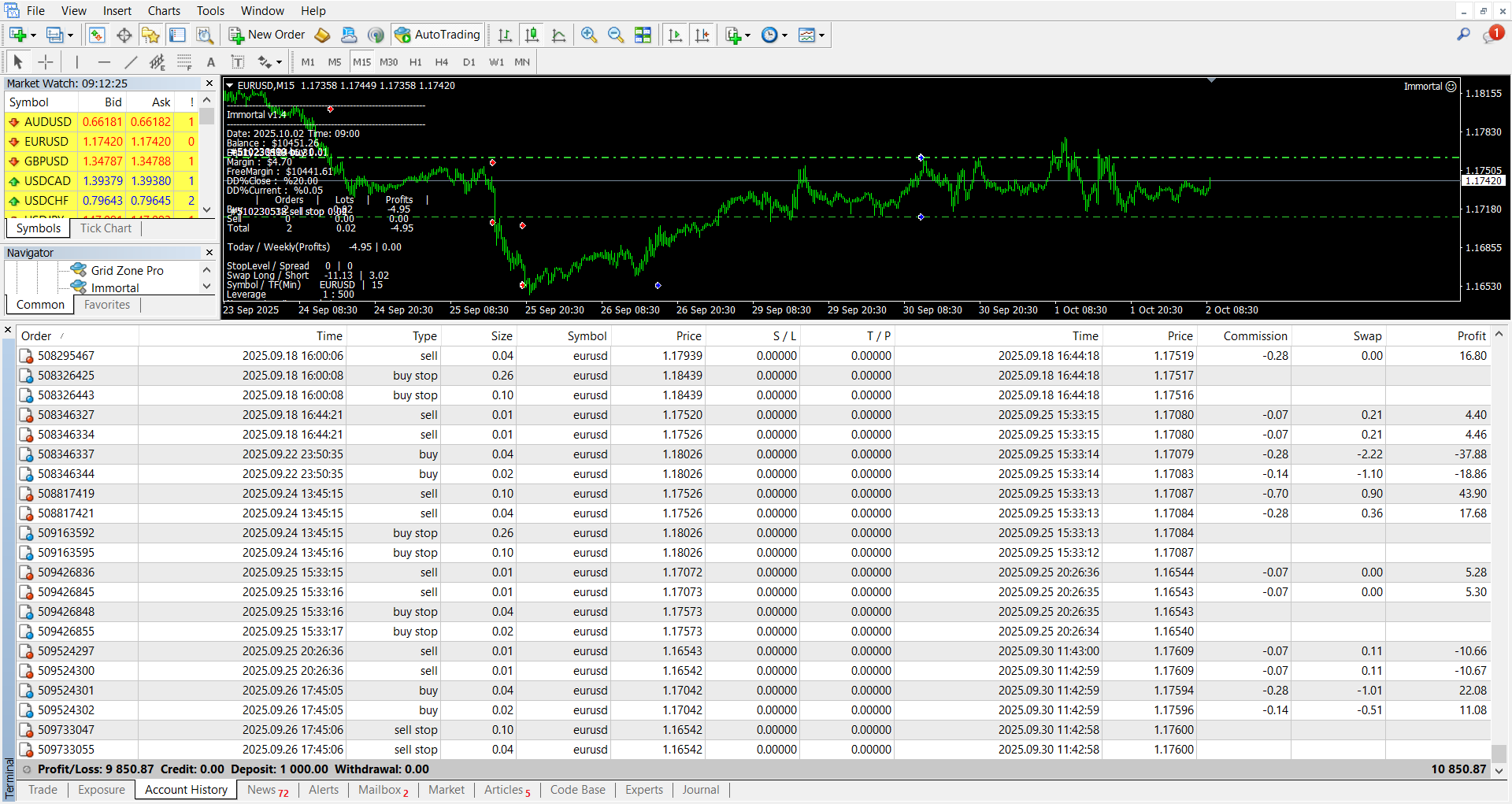Switch to the Trade tab
Viewport: 1512px width, 804px height.
43,790
